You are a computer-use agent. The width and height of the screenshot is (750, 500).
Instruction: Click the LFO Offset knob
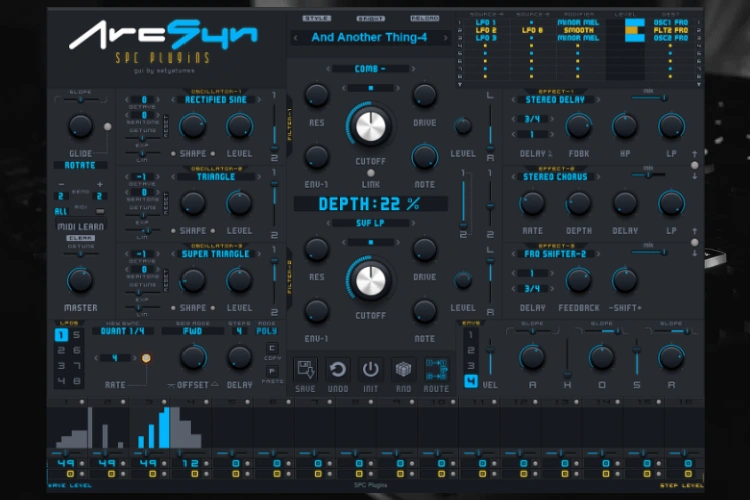pyautogui.click(x=193, y=357)
